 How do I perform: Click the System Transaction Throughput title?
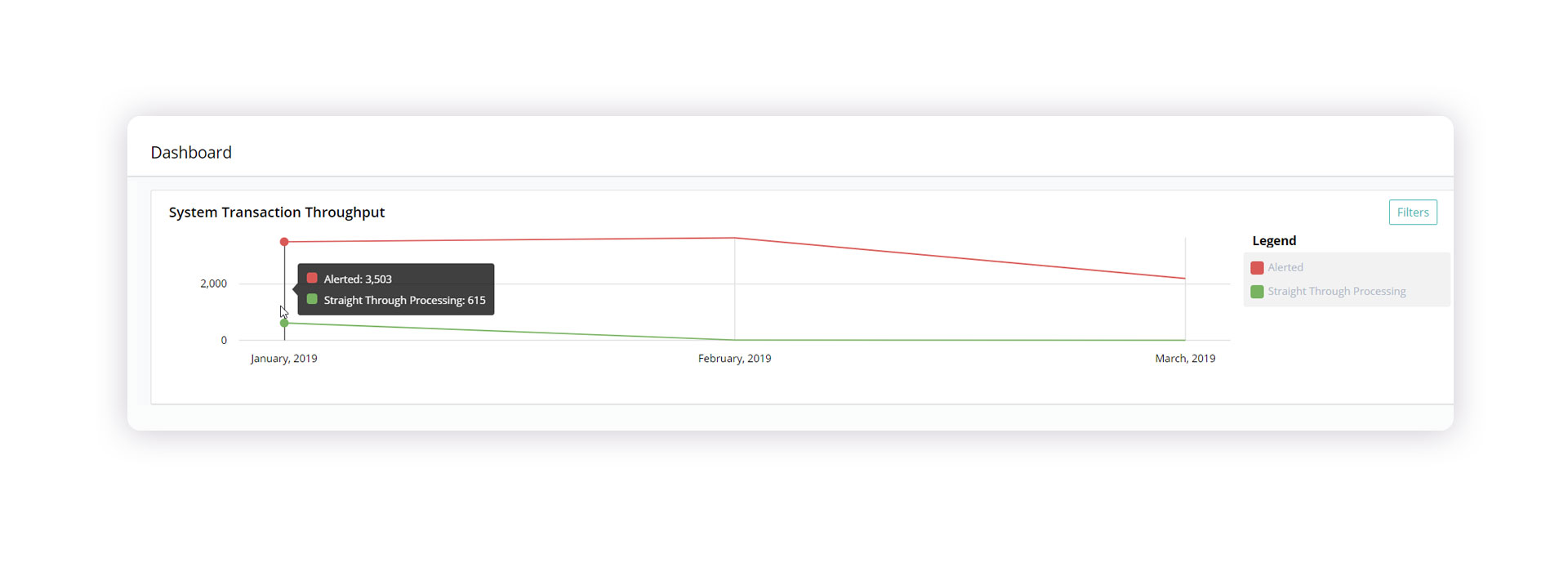[x=277, y=212]
